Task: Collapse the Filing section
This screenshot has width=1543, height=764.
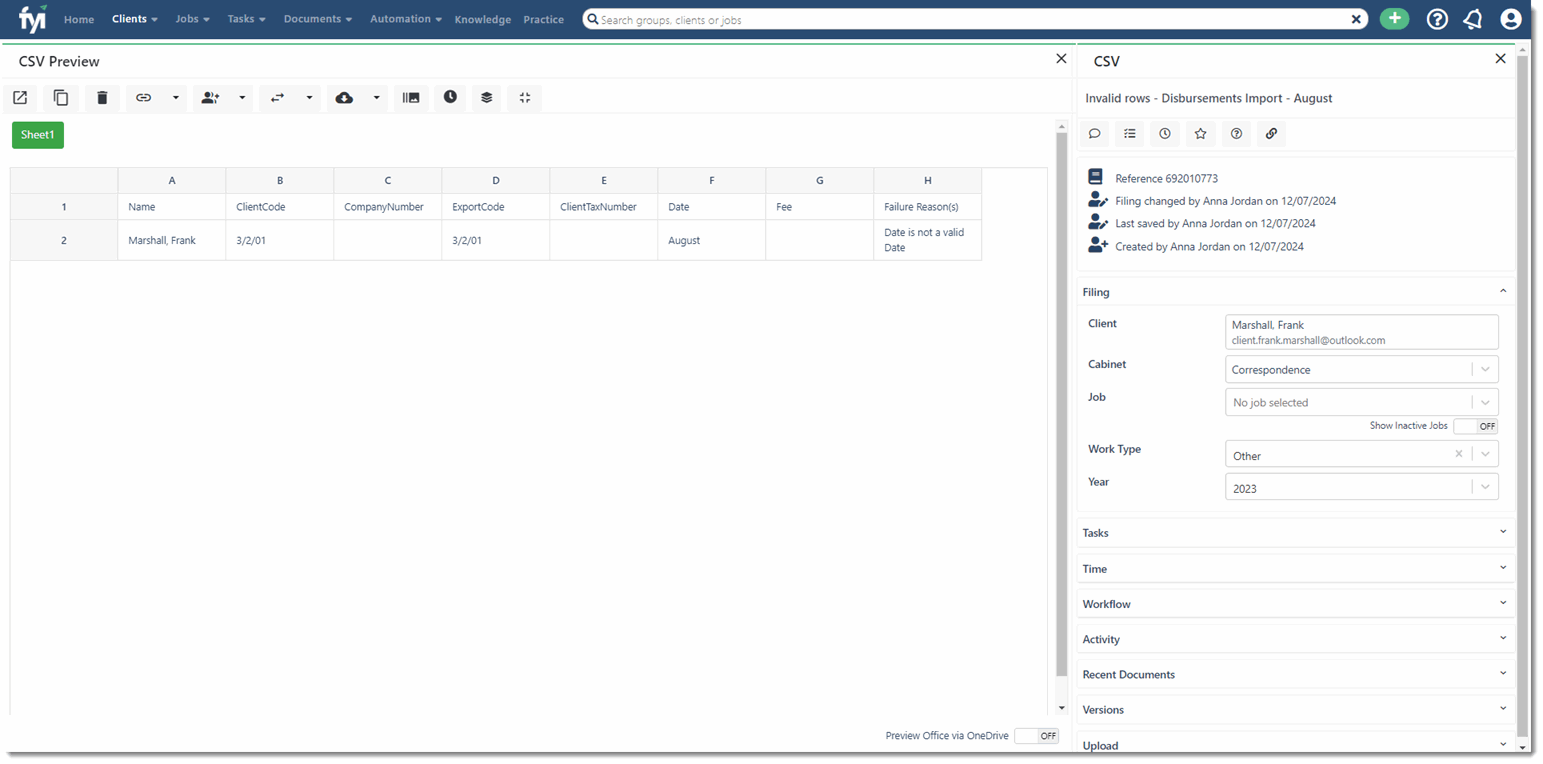Action: pyautogui.click(x=1296, y=292)
